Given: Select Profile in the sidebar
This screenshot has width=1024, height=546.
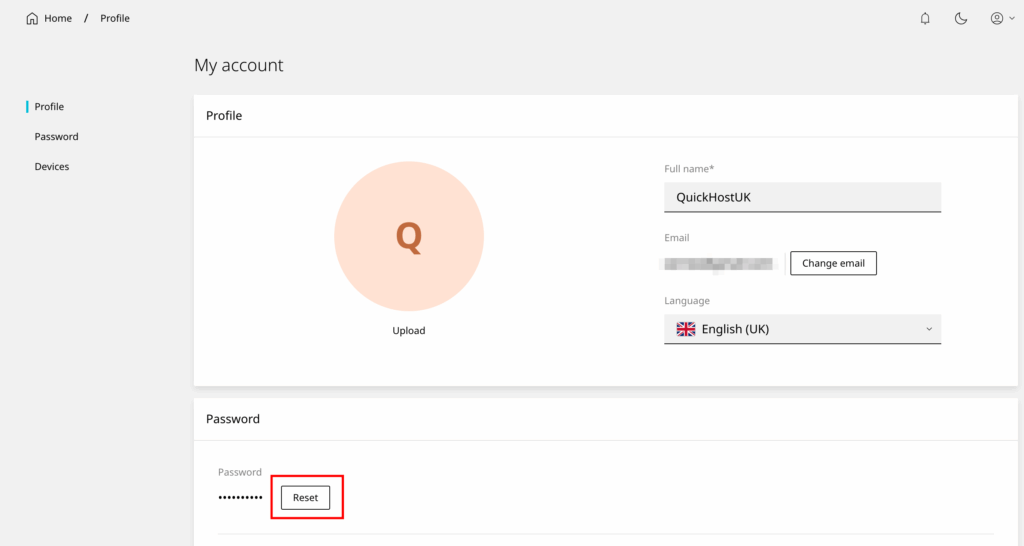Looking at the screenshot, I should pyautogui.click(x=49, y=106).
